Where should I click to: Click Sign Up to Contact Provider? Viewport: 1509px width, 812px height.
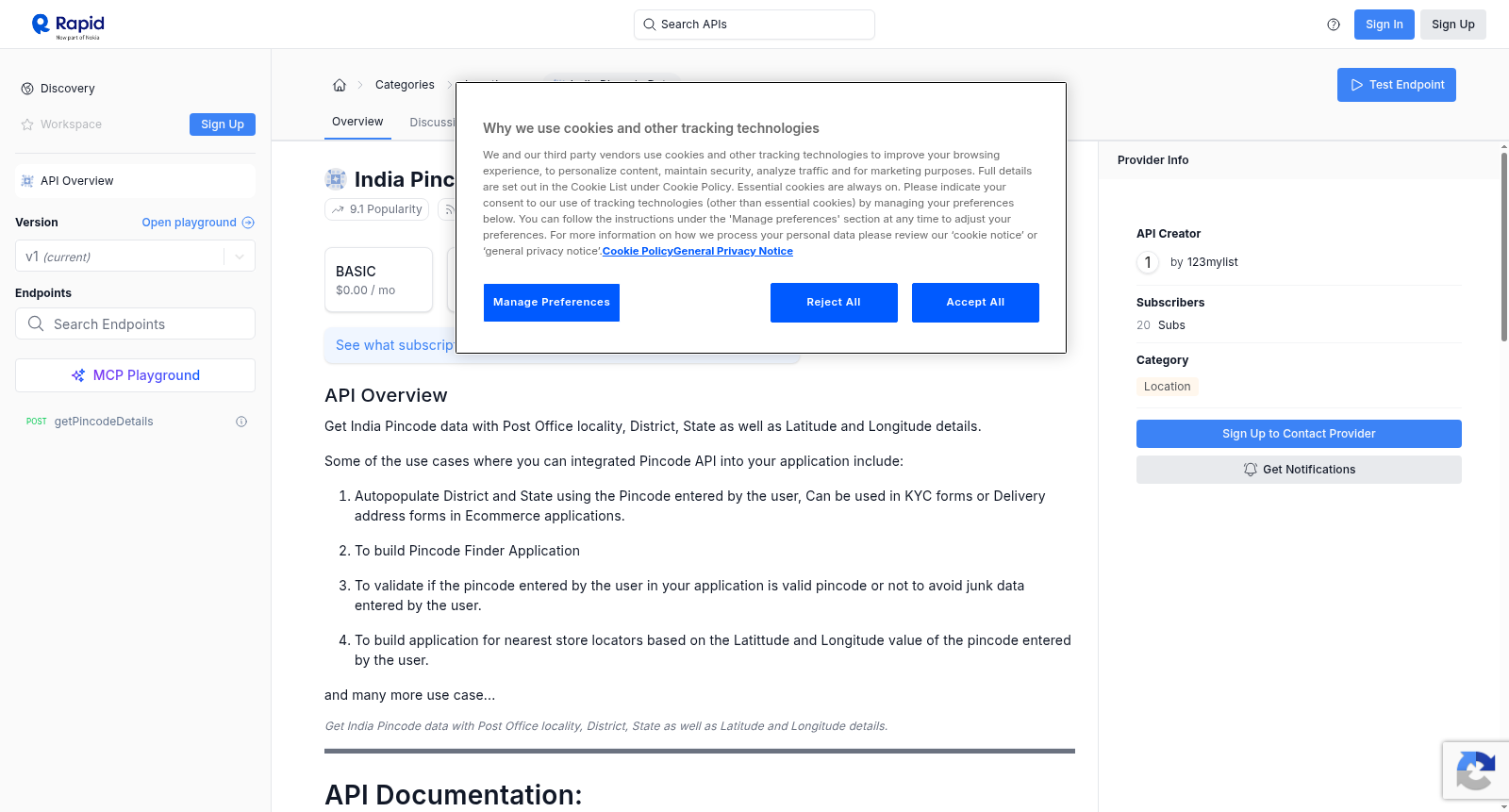[x=1299, y=434]
